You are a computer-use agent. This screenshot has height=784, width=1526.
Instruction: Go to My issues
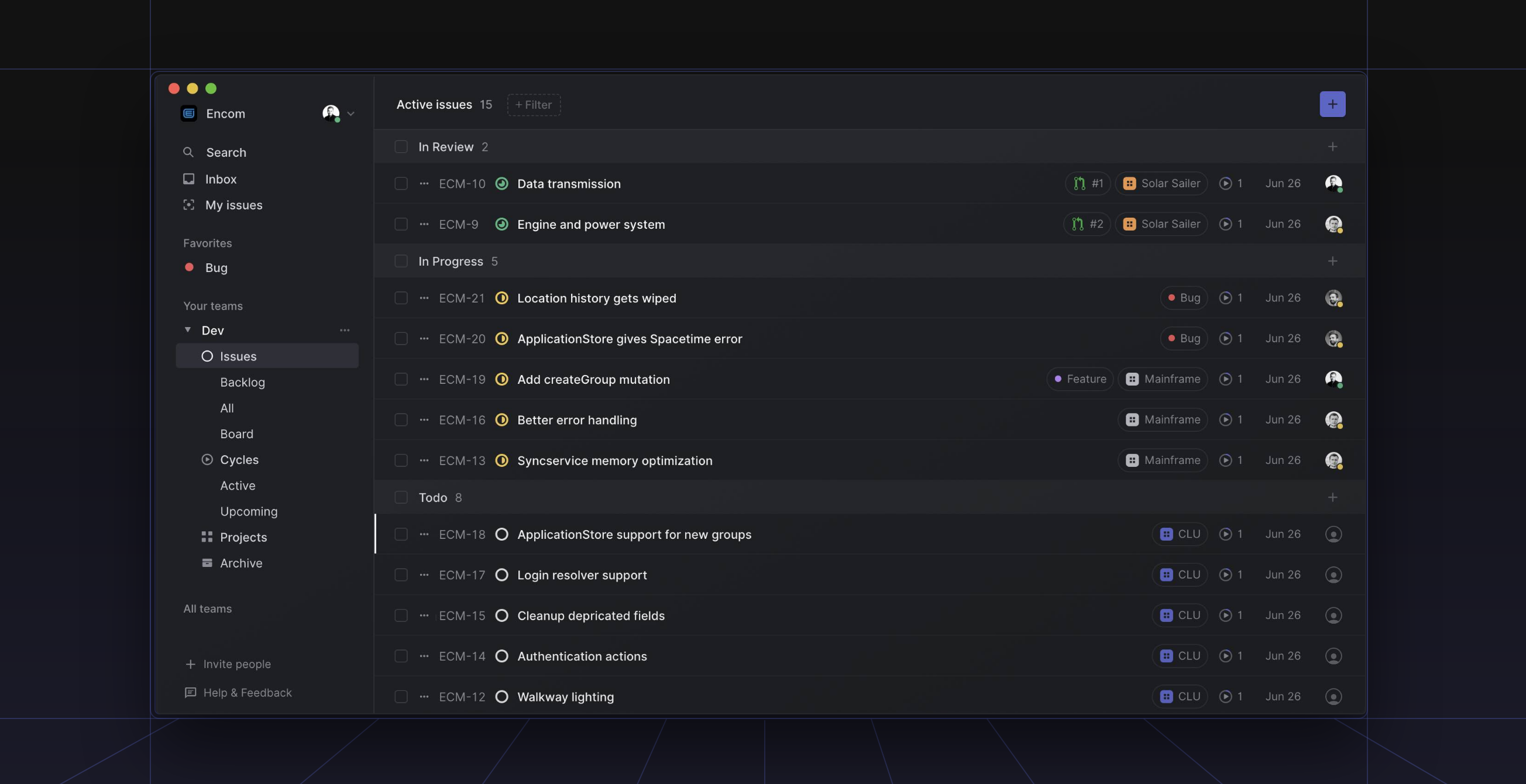(223, 205)
